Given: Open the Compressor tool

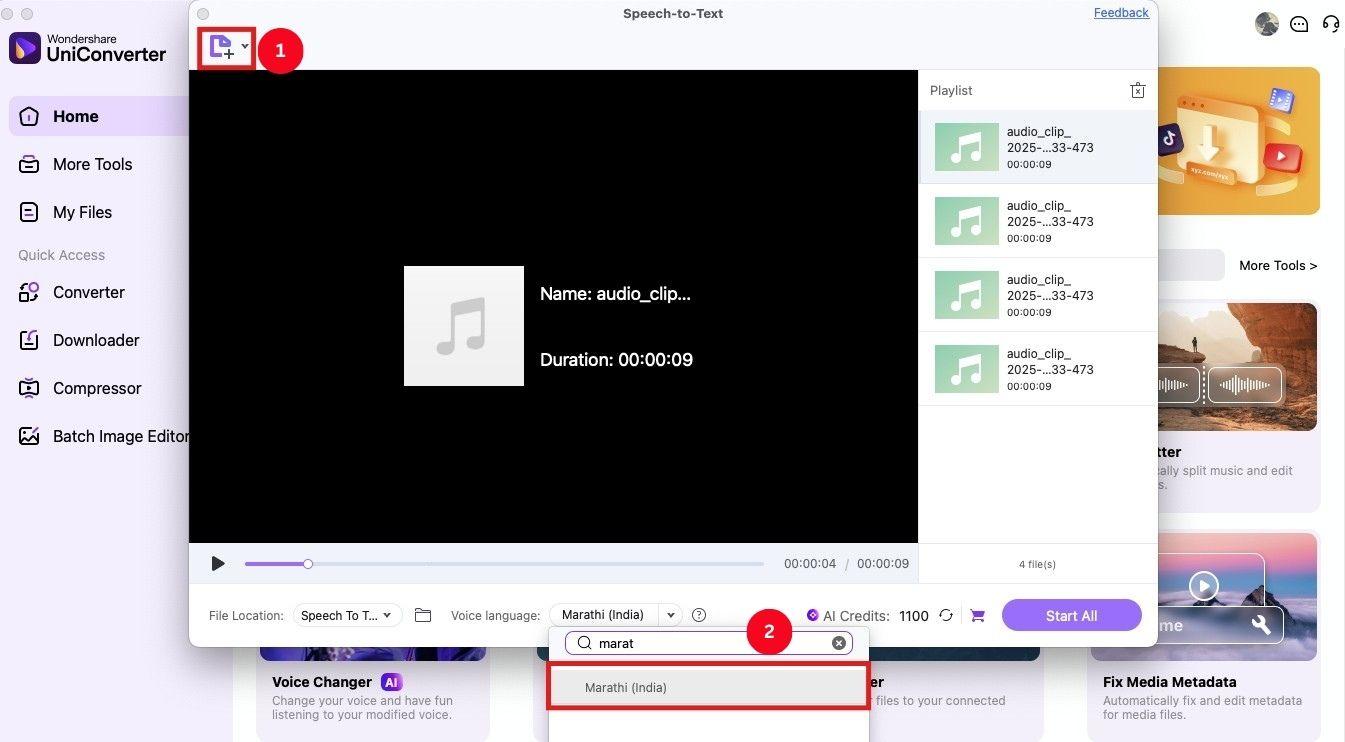Looking at the screenshot, I should [96, 388].
